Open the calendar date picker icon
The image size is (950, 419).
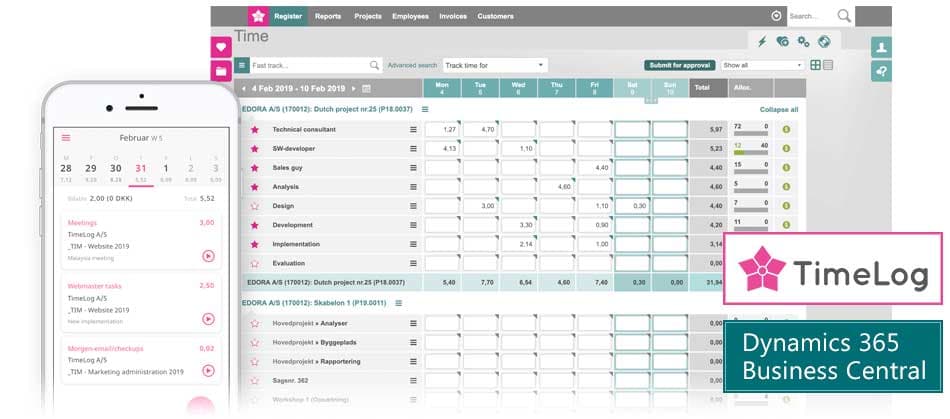(x=367, y=88)
